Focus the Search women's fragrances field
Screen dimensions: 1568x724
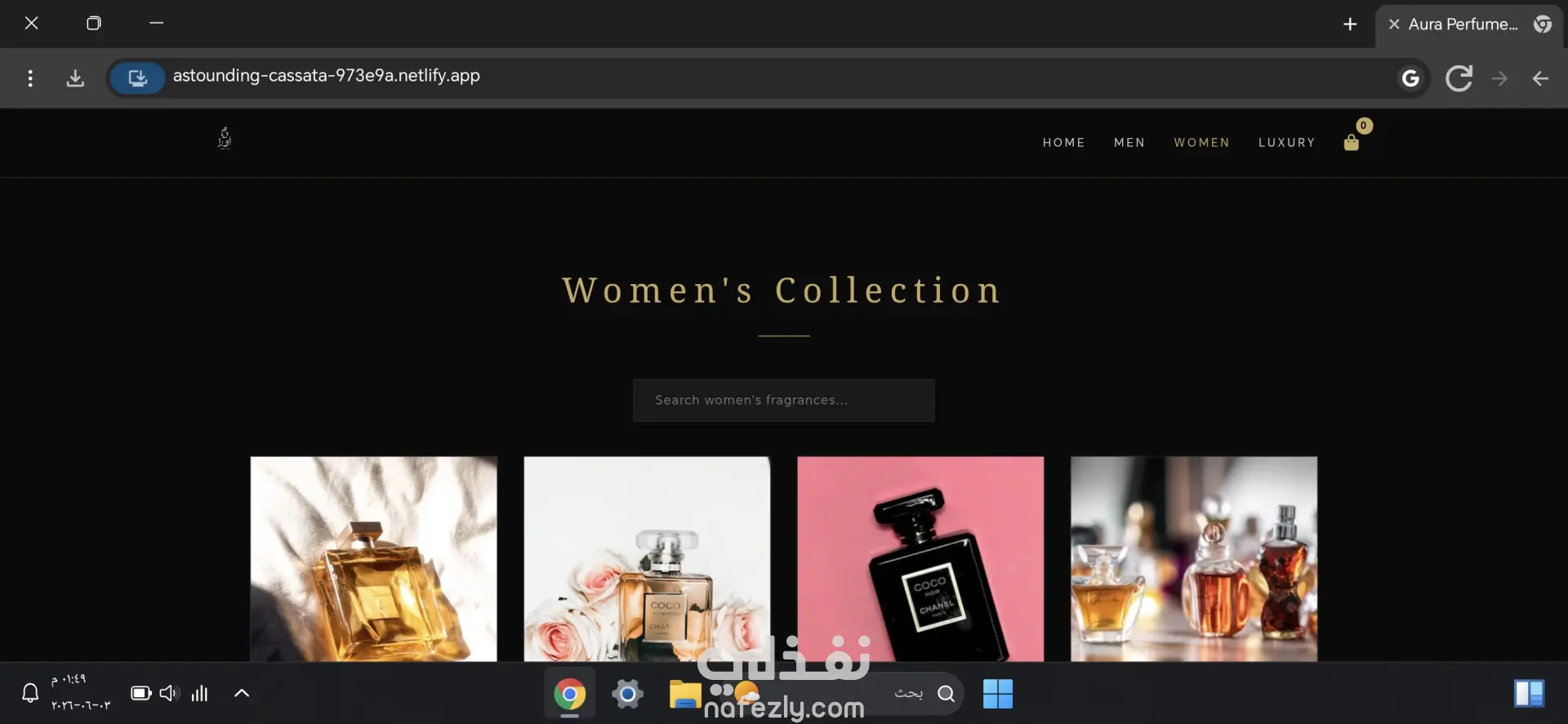tap(784, 400)
